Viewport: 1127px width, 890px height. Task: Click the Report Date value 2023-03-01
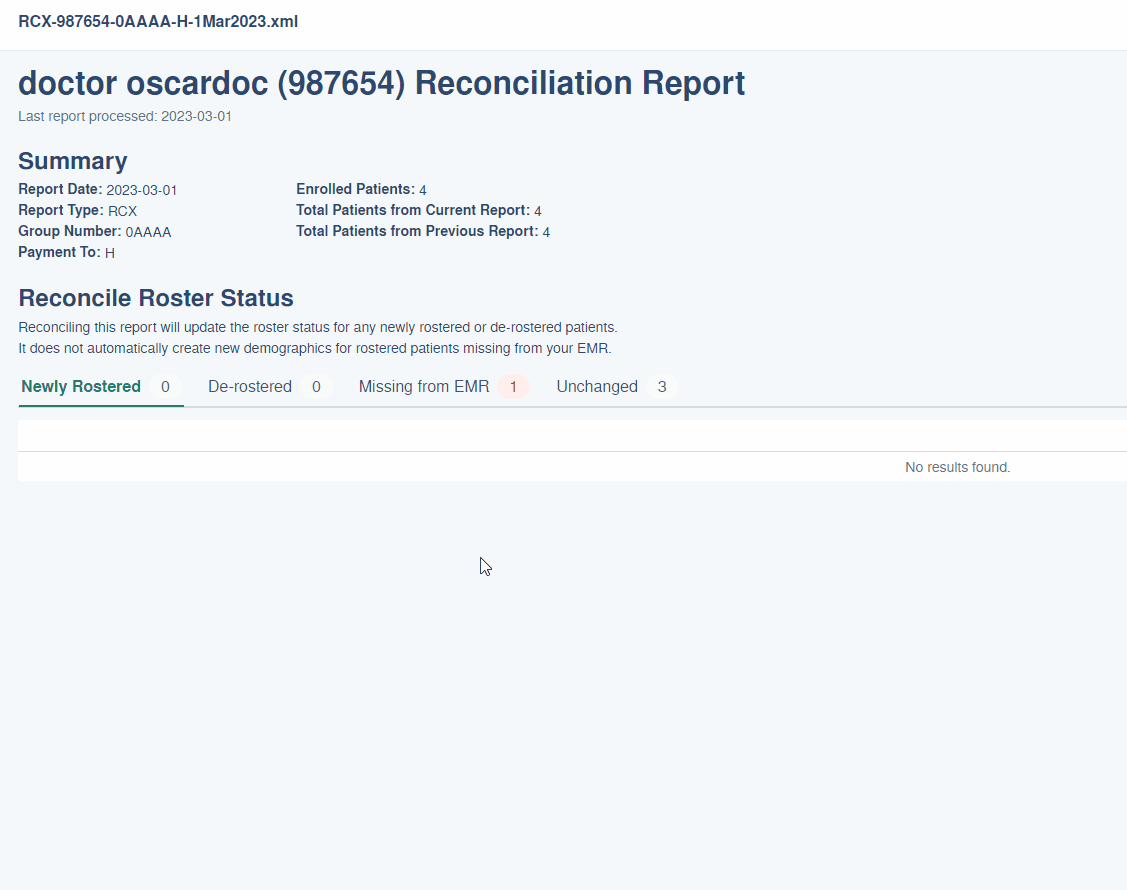pos(142,190)
